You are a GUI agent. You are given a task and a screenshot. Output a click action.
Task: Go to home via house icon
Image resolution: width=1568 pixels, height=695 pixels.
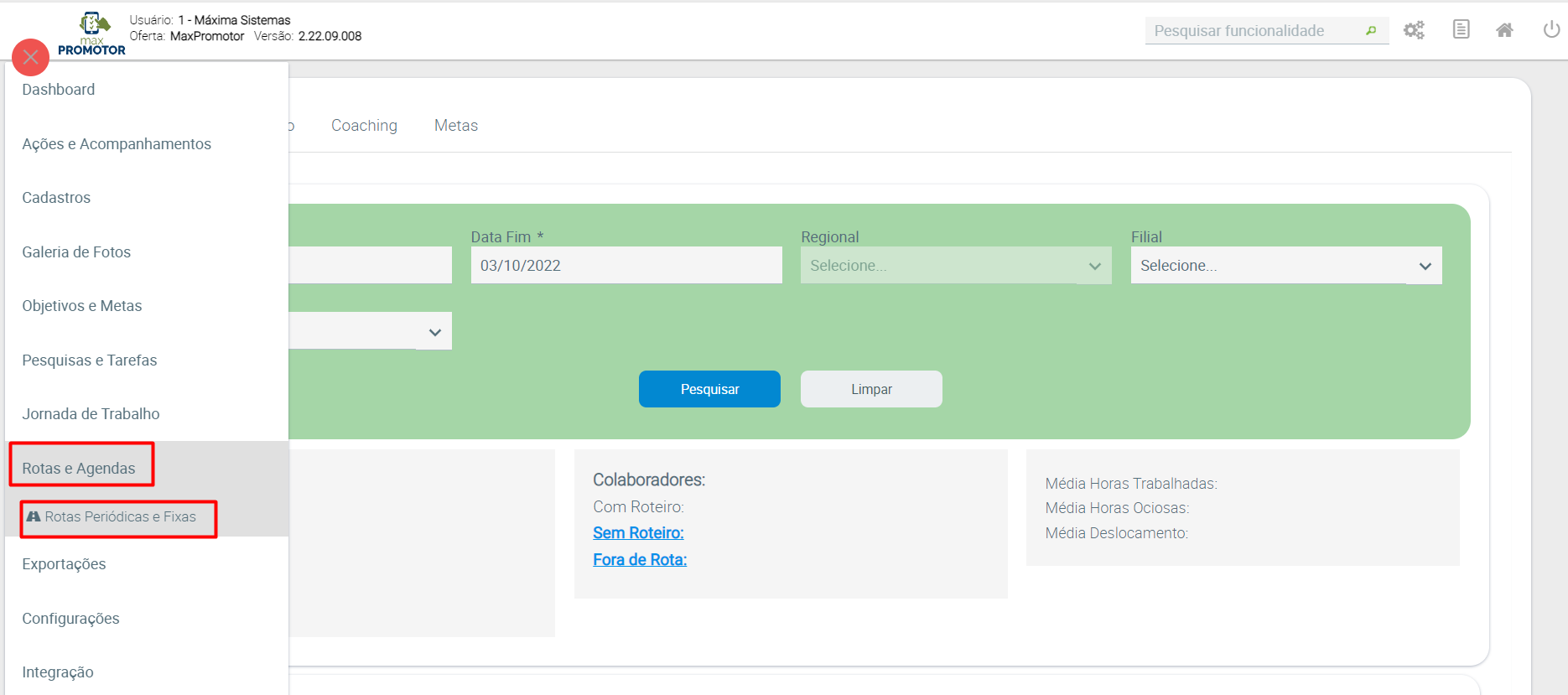click(1504, 30)
